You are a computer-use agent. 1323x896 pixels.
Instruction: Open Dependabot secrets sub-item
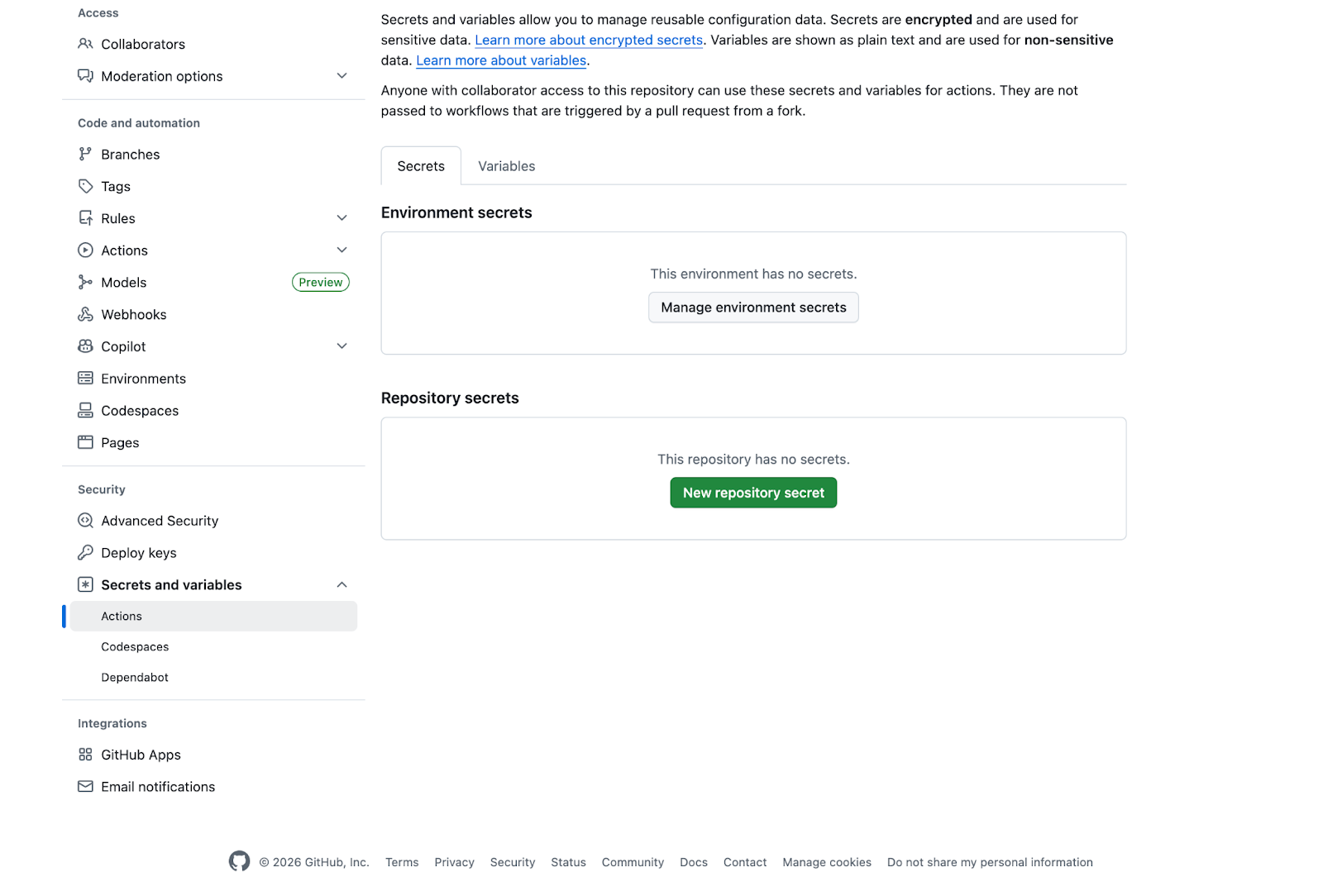pos(135,678)
